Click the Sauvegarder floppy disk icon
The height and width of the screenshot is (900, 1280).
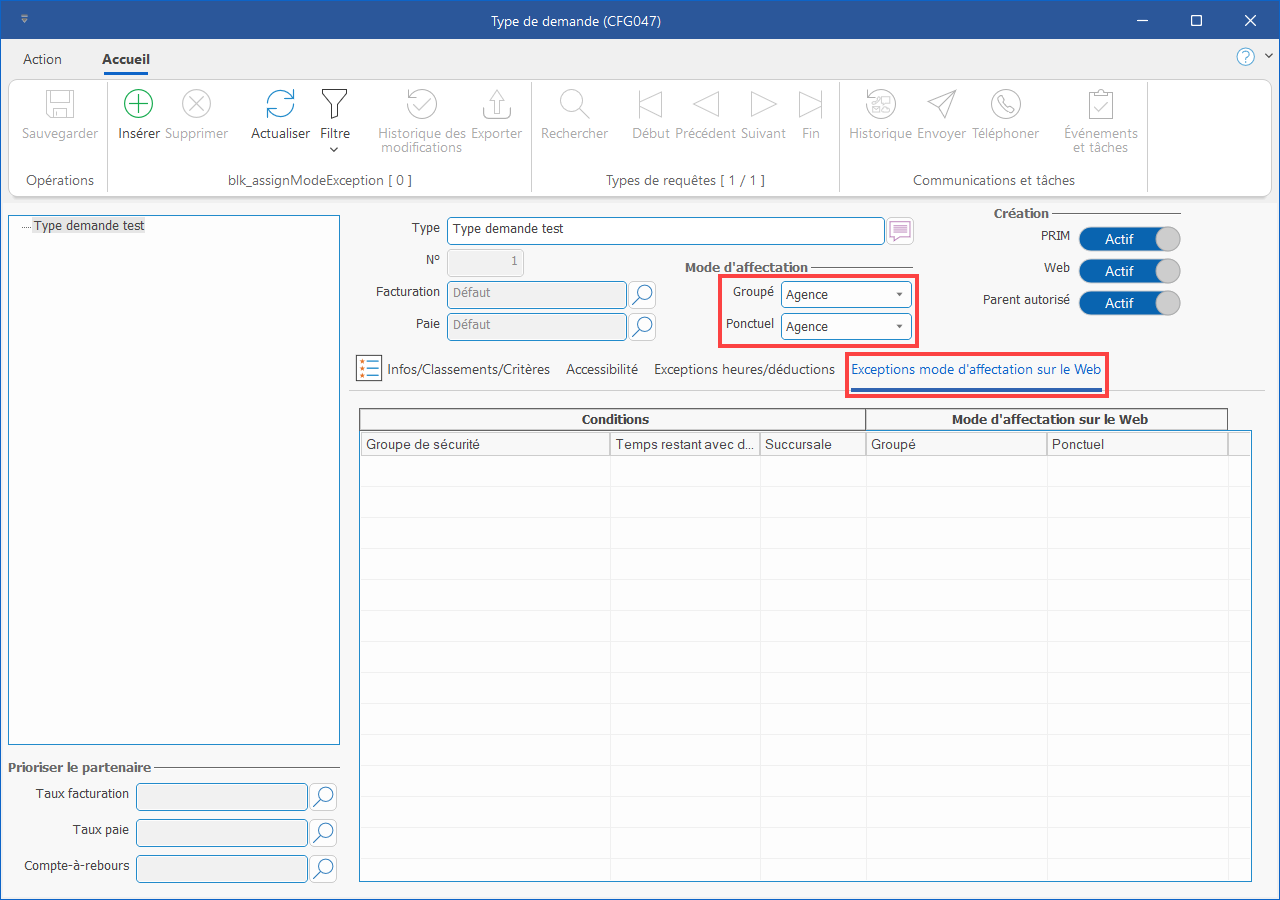coord(60,104)
